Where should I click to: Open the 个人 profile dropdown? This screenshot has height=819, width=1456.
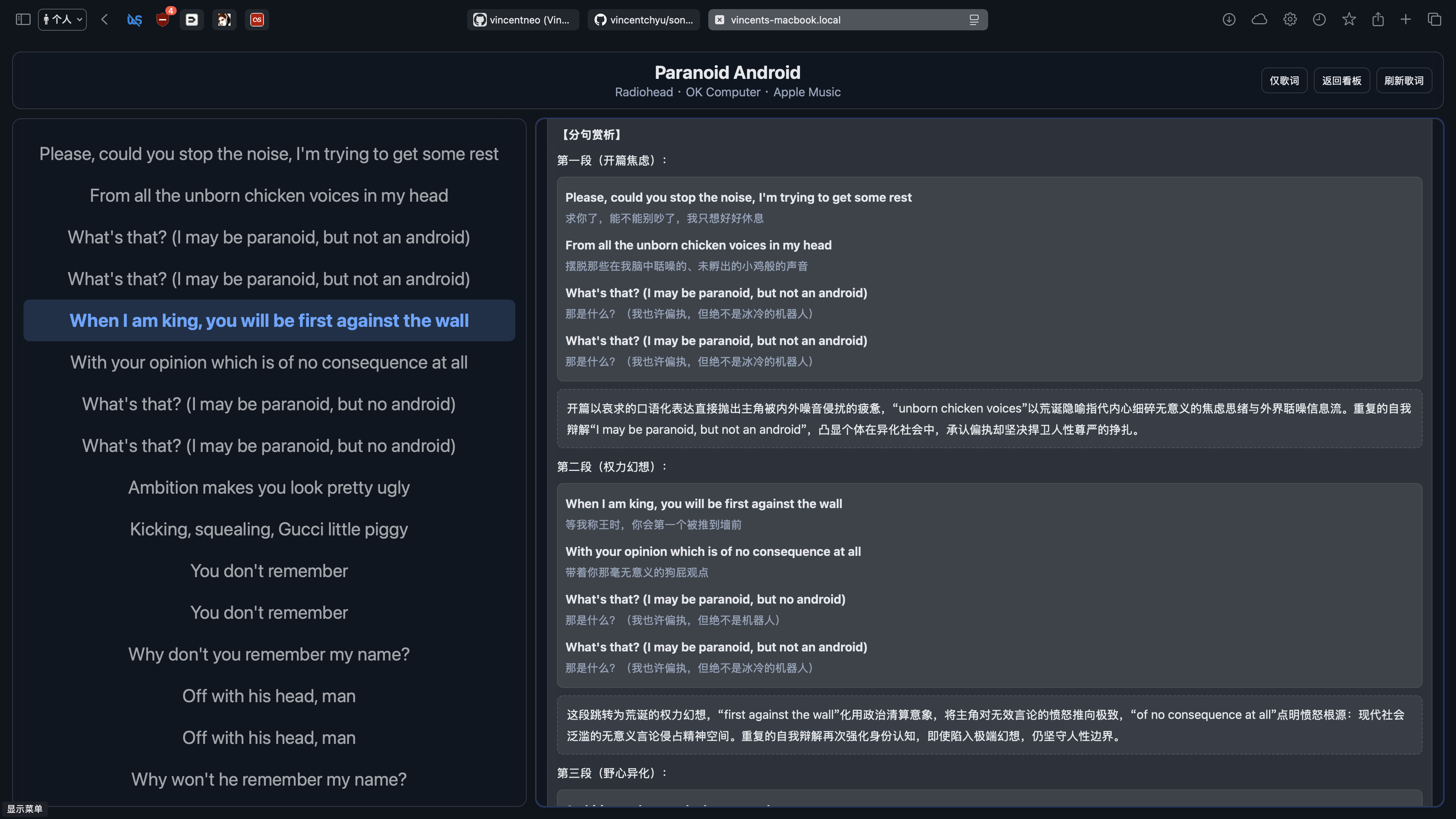click(x=62, y=20)
